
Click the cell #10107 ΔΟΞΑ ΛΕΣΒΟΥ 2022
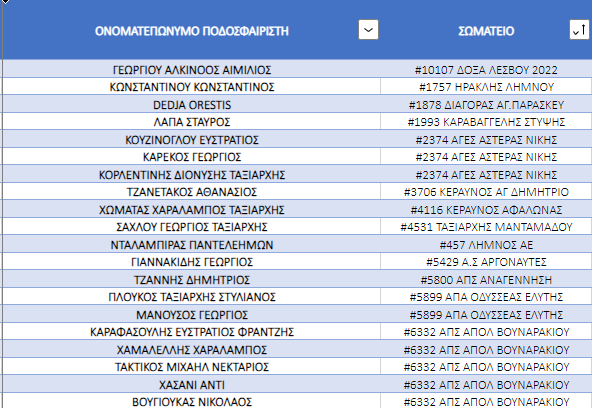(486, 69)
